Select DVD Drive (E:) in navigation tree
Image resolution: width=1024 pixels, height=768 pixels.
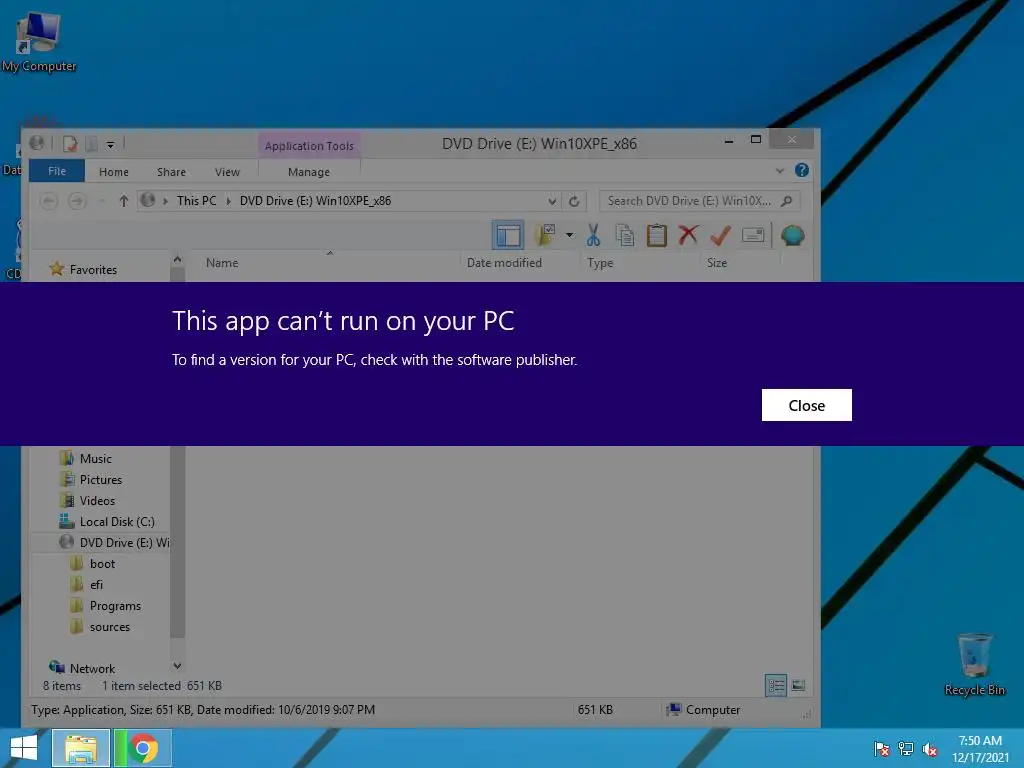pos(114,543)
